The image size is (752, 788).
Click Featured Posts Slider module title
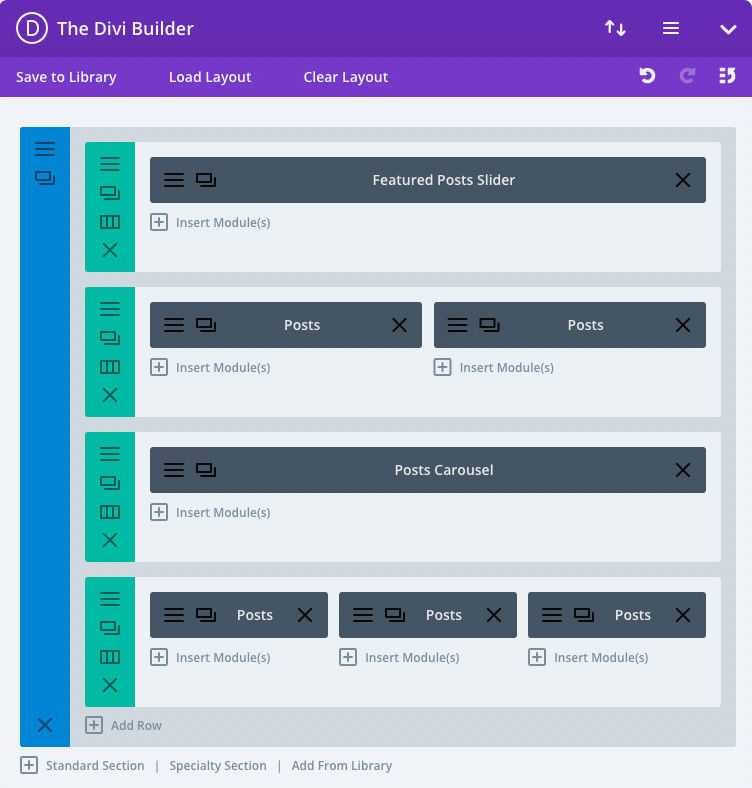444,180
